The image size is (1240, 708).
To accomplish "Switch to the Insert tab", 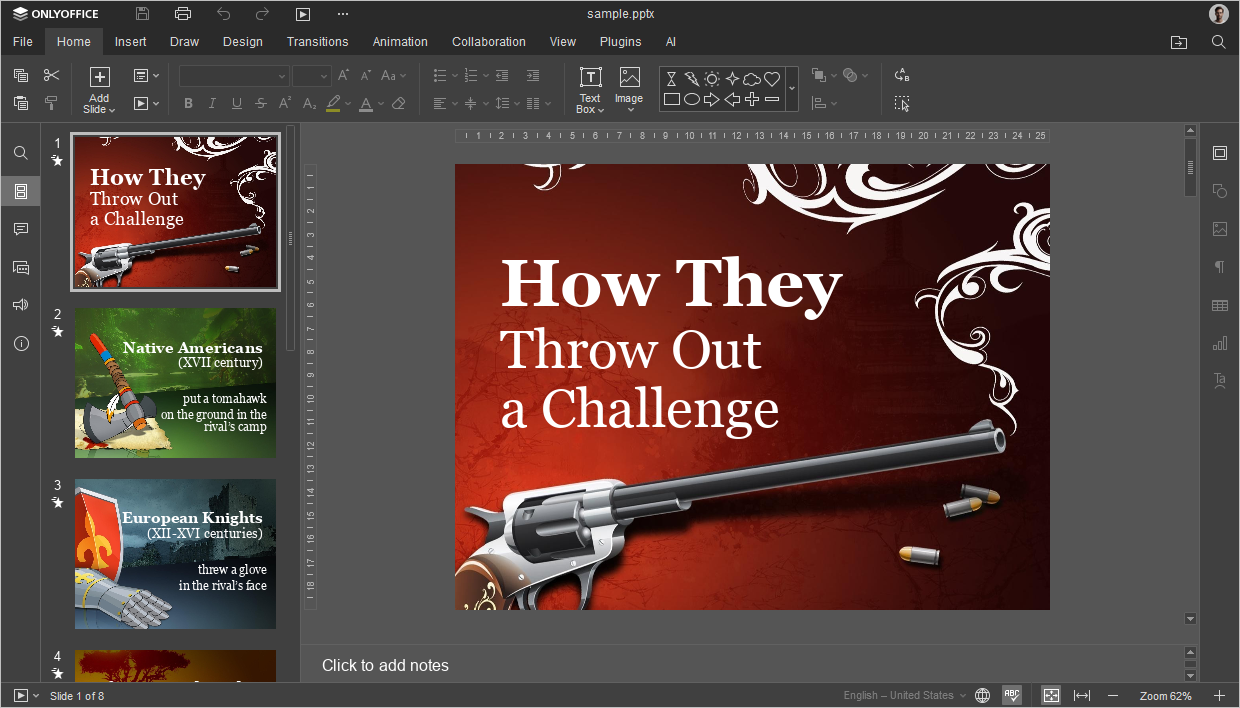I will pyautogui.click(x=130, y=42).
